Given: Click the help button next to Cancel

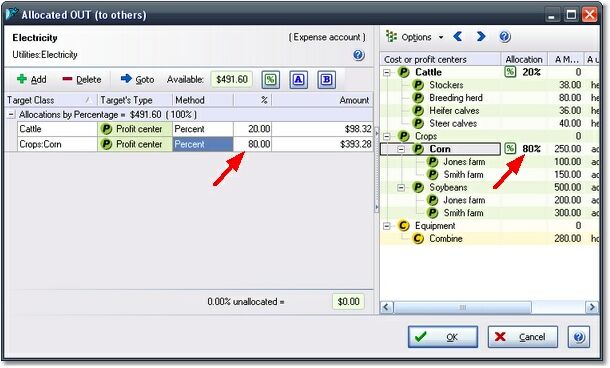Looking at the screenshot, I should coord(578,337).
